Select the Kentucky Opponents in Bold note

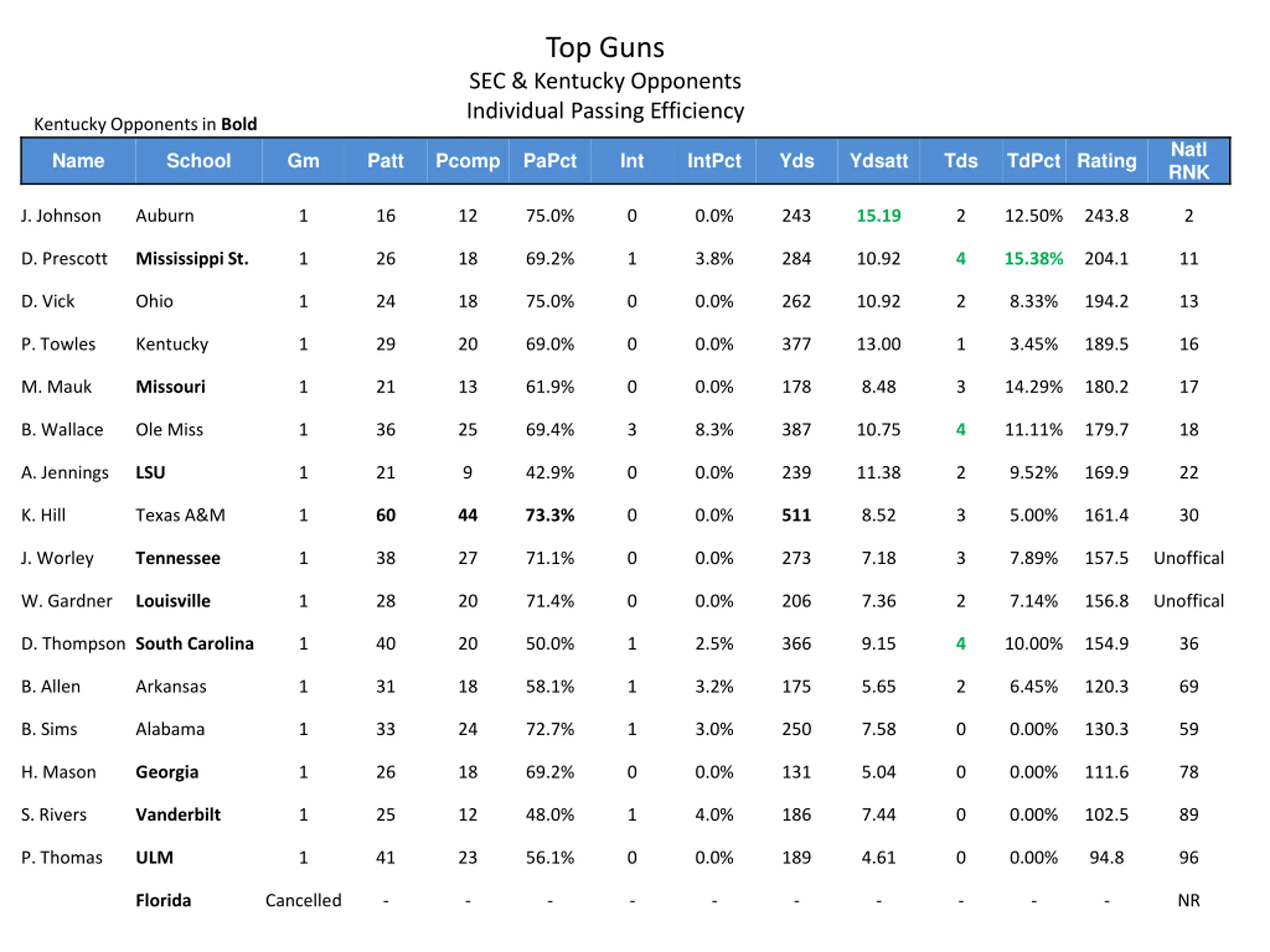[x=145, y=124]
